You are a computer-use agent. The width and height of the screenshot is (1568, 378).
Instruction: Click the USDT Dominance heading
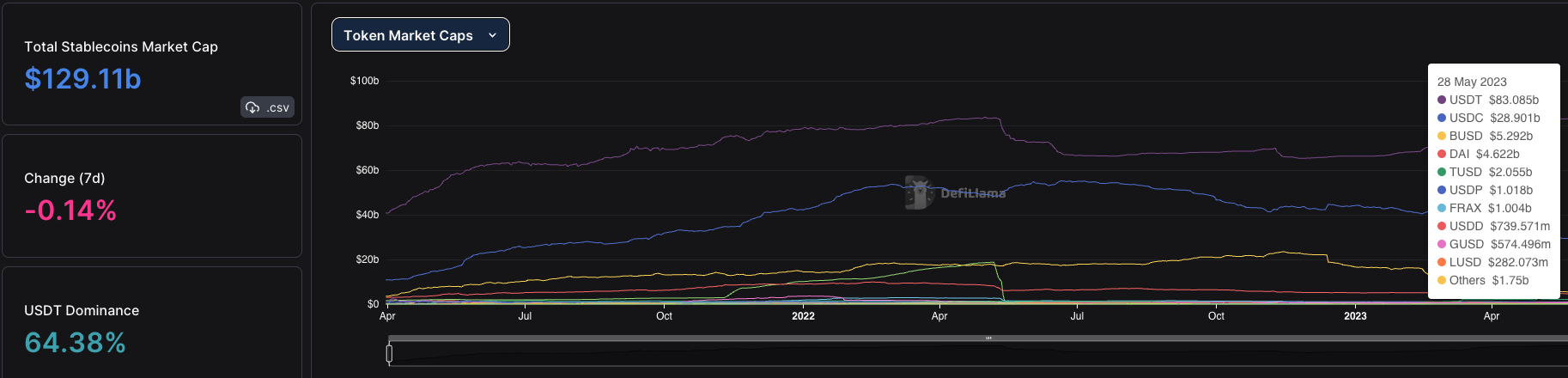(82, 310)
